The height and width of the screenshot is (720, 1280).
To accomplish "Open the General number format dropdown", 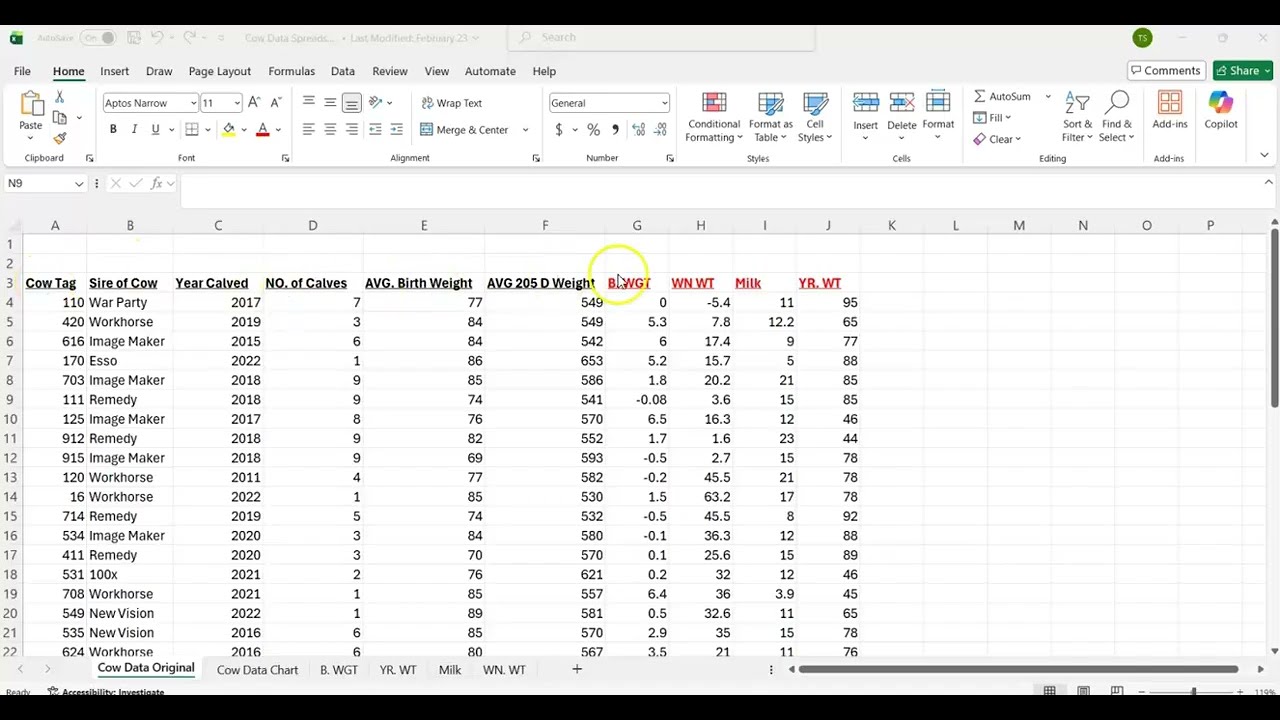I will pyautogui.click(x=664, y=103).
